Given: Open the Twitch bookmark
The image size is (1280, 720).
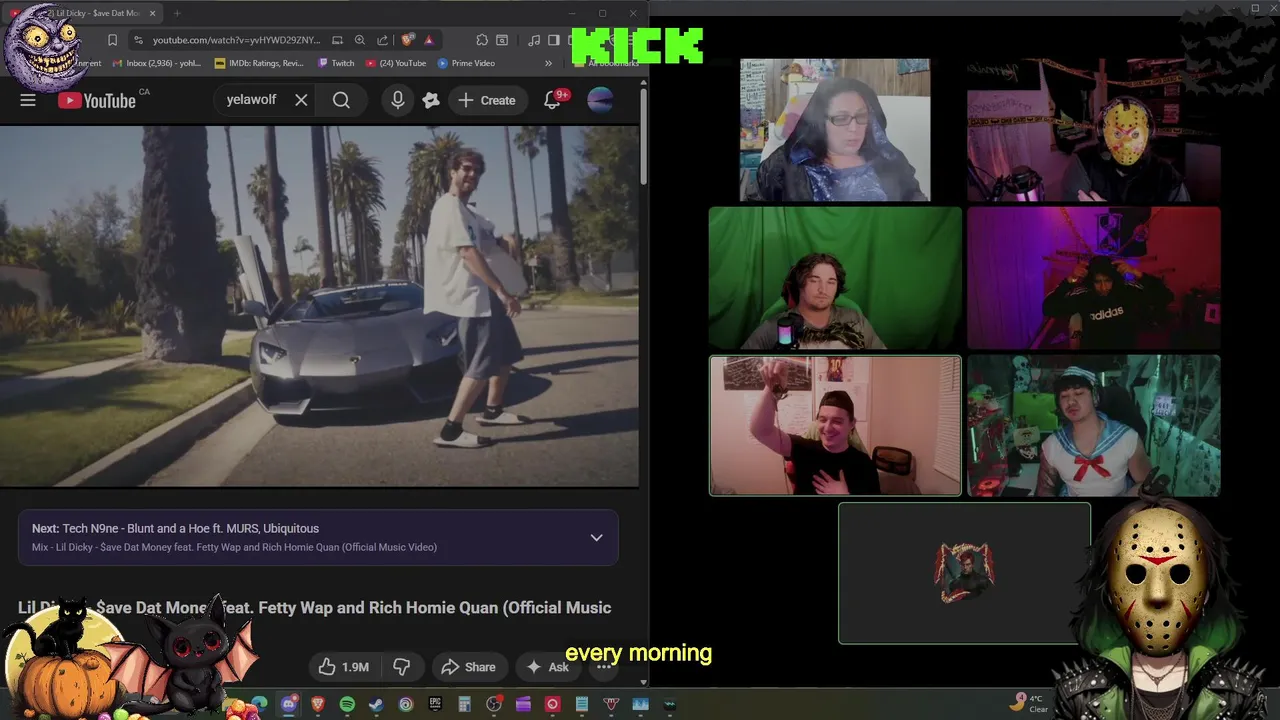Looking at the screenshot, I should pos(336,63).
